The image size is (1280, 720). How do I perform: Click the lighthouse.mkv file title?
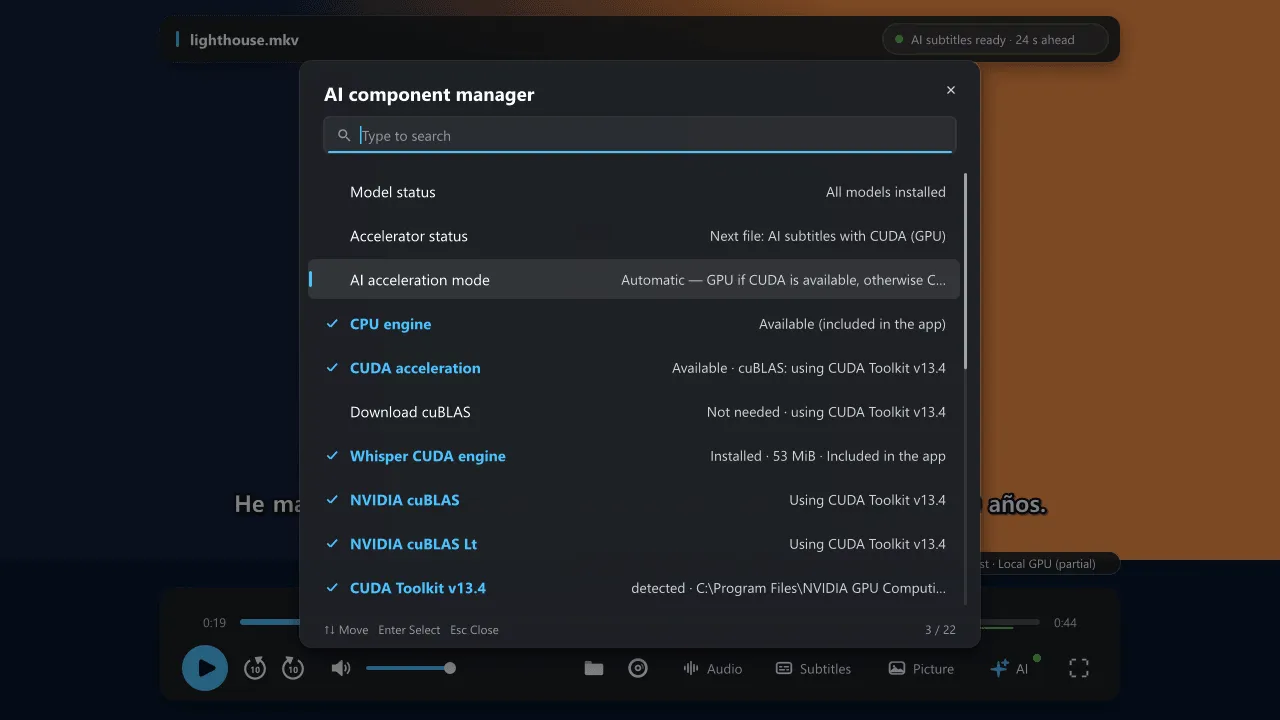pyautogui.click(x=244, y=40)
